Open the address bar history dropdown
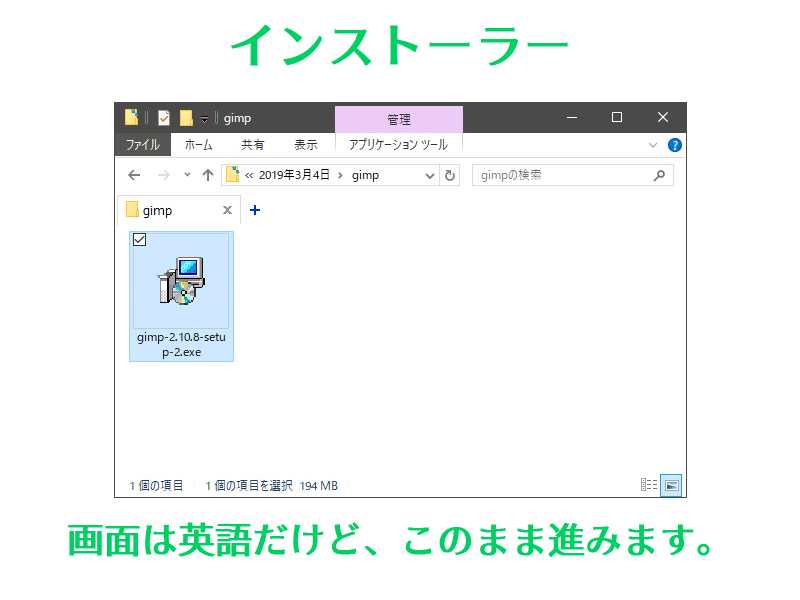 428,175
